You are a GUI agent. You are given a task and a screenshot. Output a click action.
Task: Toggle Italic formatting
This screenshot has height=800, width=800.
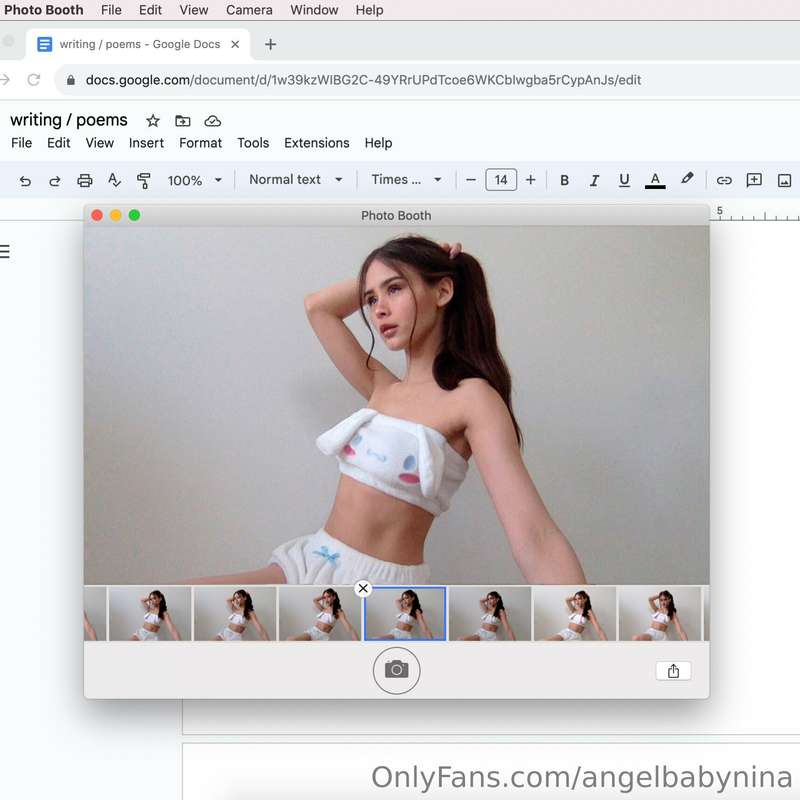594,181
